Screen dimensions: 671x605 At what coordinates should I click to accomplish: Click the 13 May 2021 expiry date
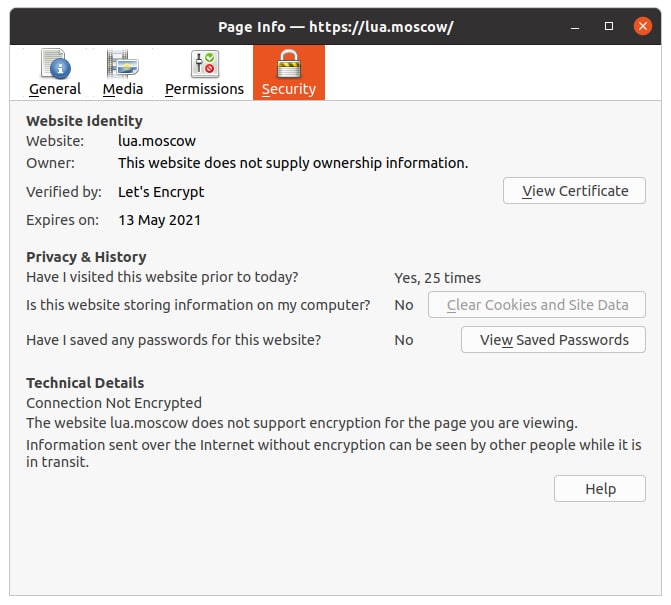(x=159, y=220)
